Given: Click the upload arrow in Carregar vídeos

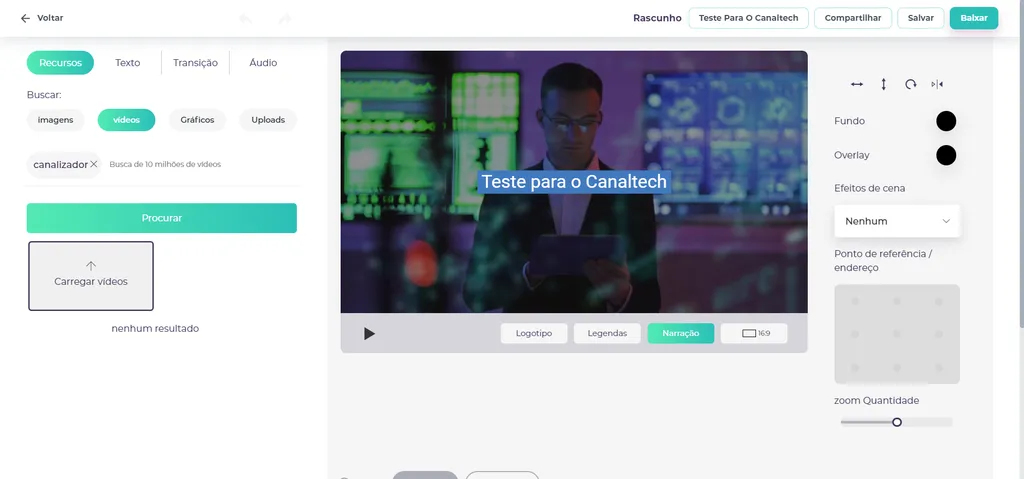Looking at the screenshot, I should pos(91,266).
